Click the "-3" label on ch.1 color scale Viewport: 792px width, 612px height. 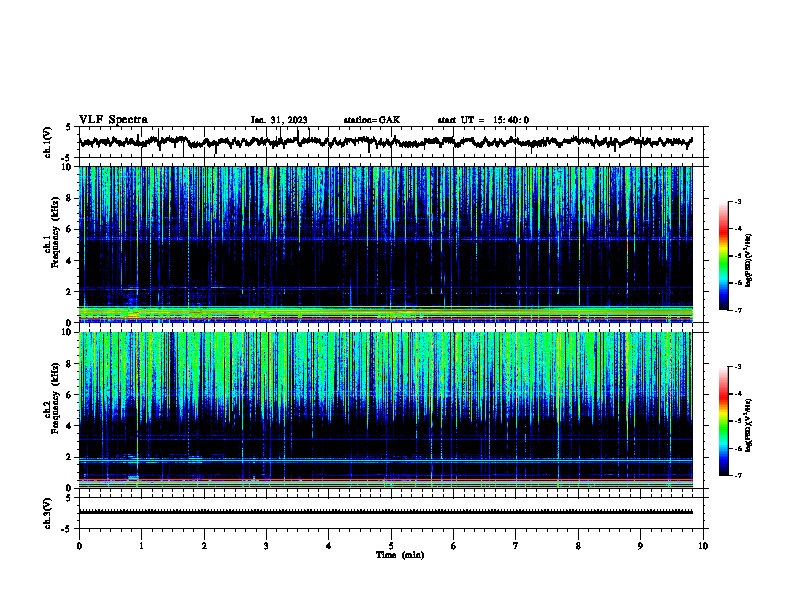click(x=738, y=201)
